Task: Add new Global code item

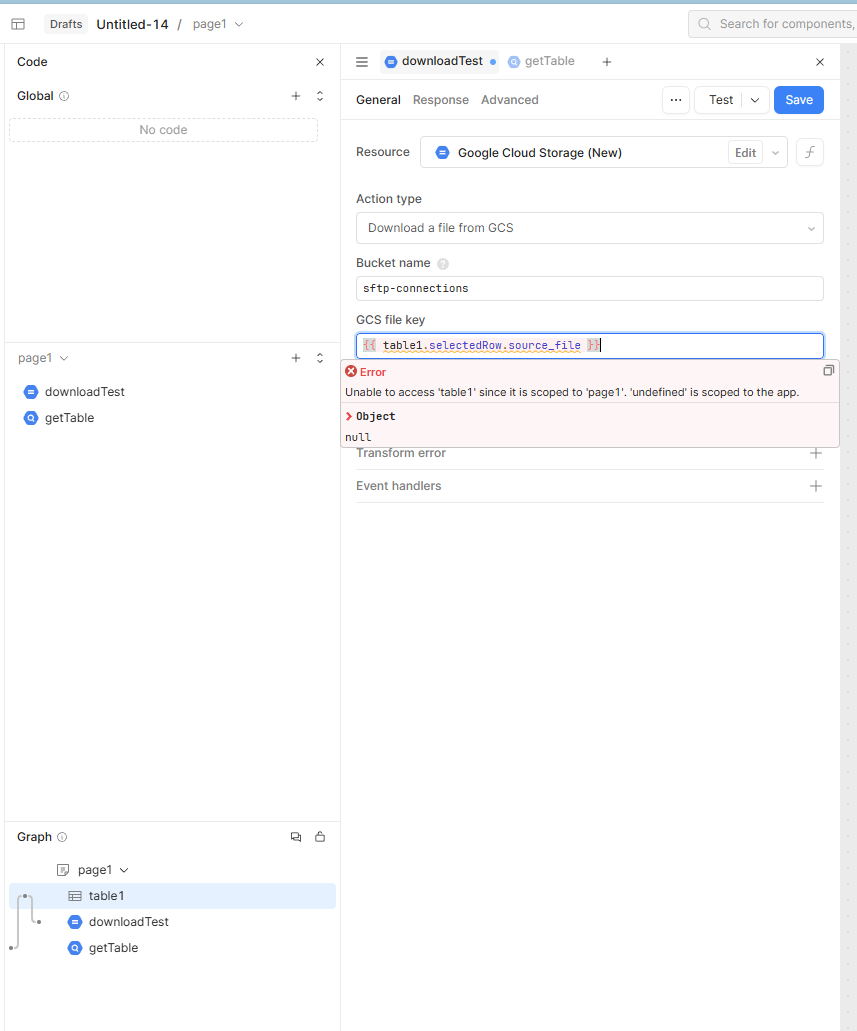Action: click(x=295, y=96)
